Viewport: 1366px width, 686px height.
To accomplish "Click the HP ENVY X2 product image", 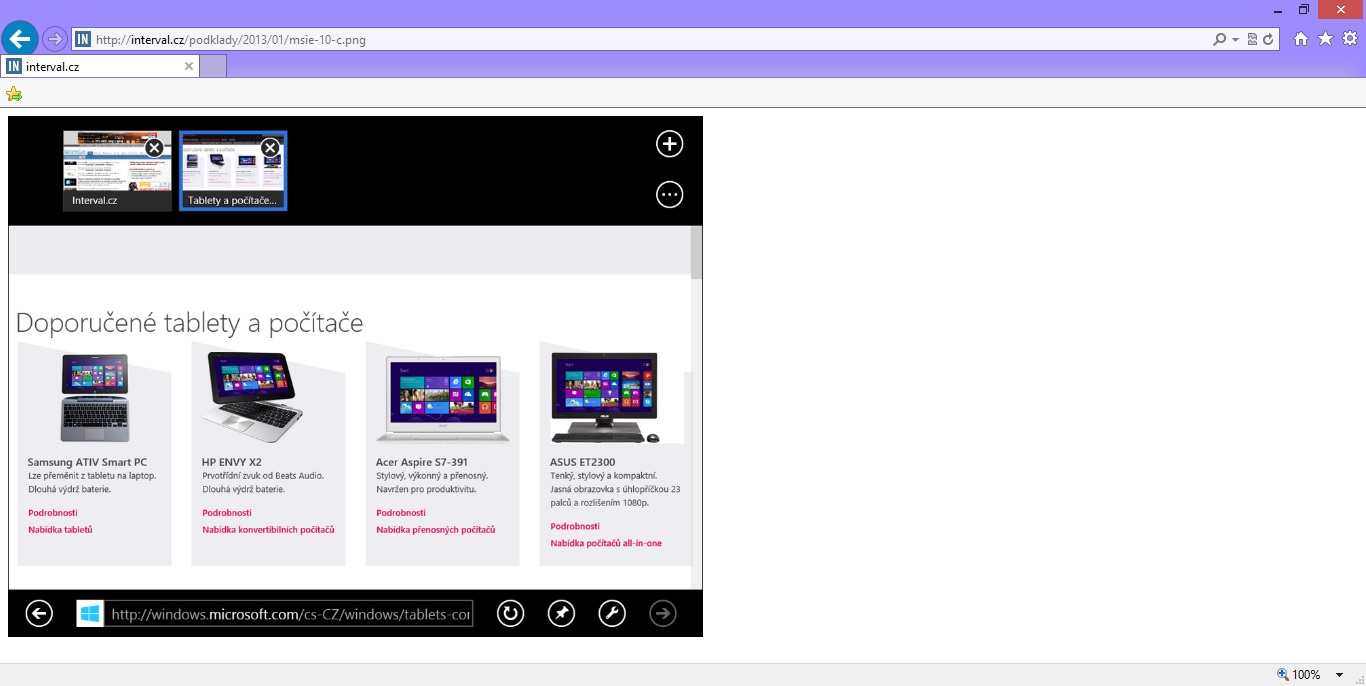I will [251, 397].
